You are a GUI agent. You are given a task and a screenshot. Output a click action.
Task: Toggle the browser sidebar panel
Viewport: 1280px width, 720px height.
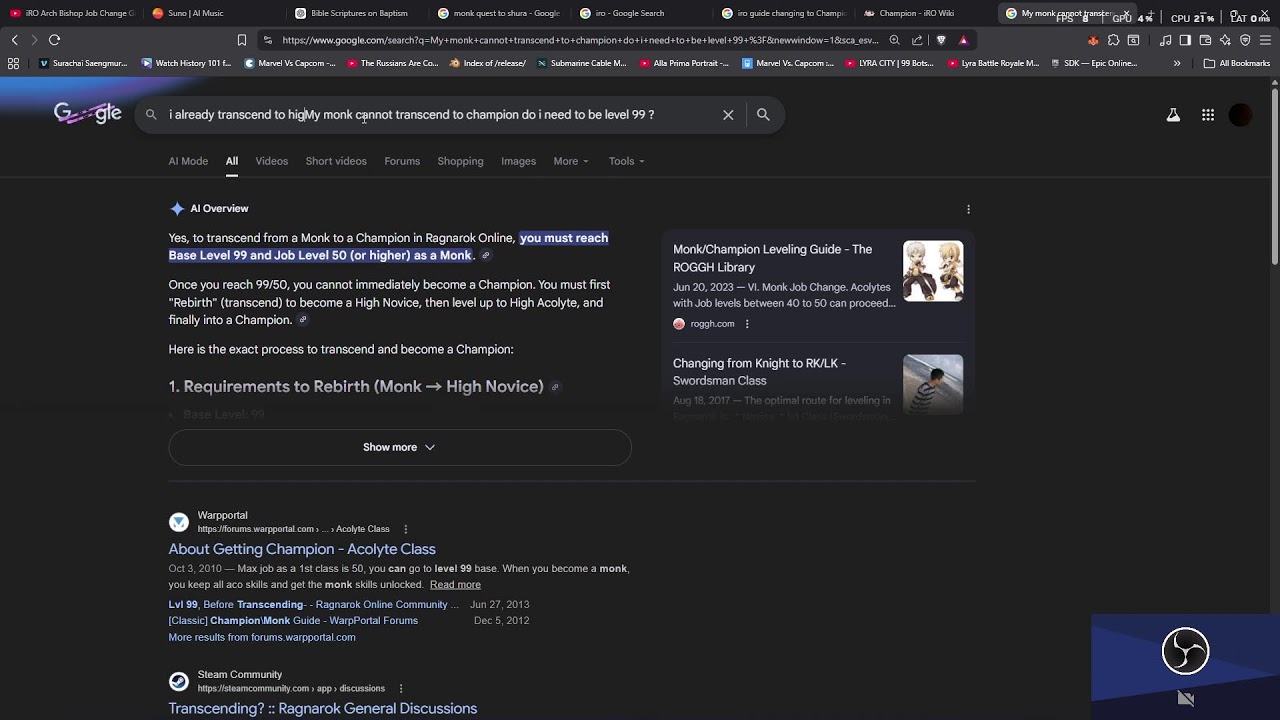click(x=1185, y=40)
